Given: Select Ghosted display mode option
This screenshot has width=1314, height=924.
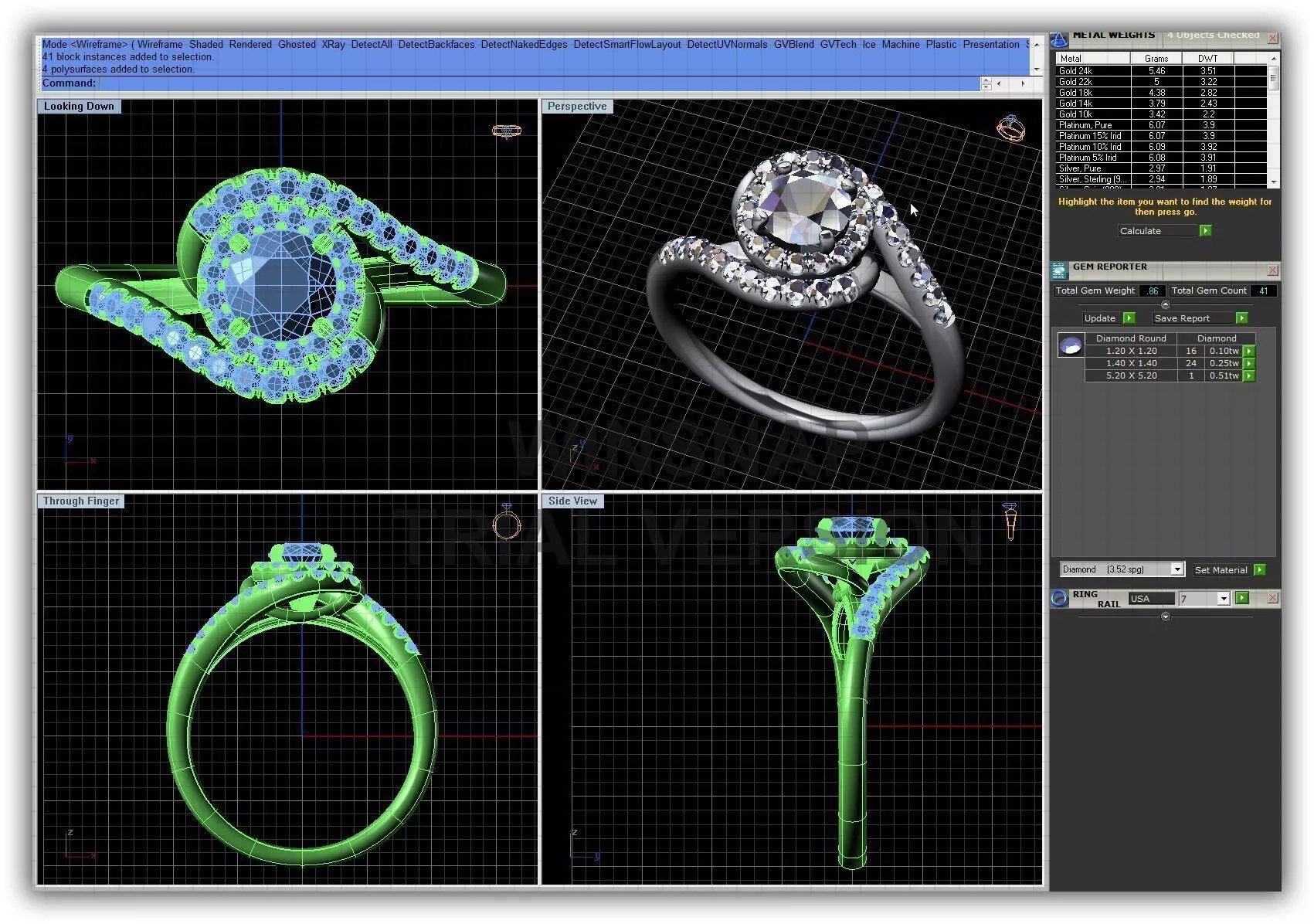Looking at the screenshot, I should (x=297, y=45).
